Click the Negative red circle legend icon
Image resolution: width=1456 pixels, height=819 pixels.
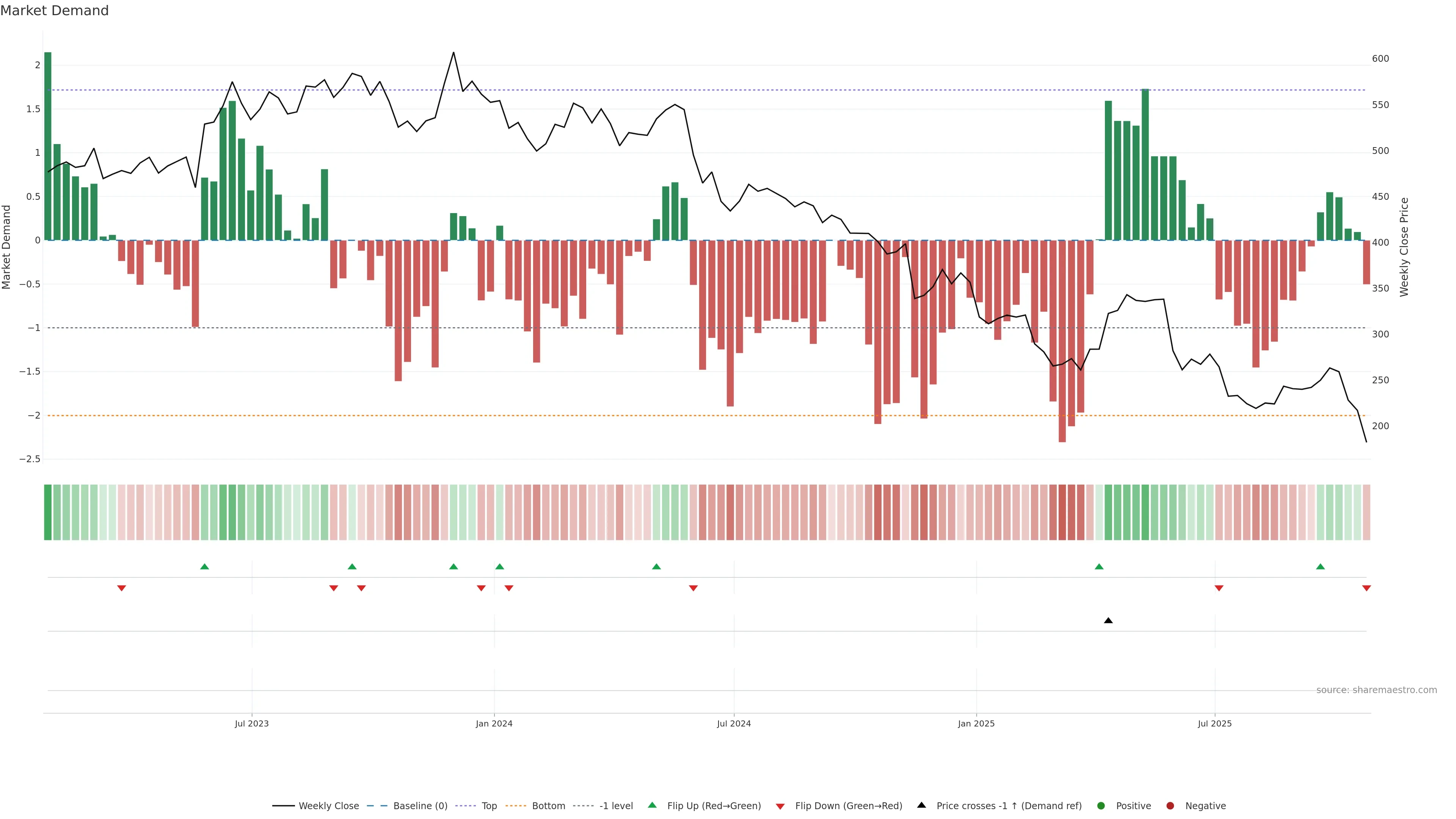click(1170, 806)
